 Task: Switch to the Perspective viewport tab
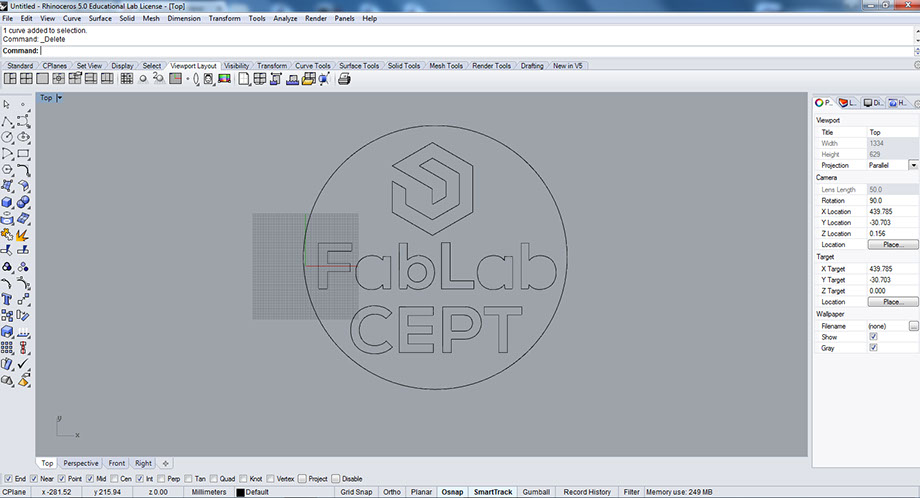coord(81,463)
